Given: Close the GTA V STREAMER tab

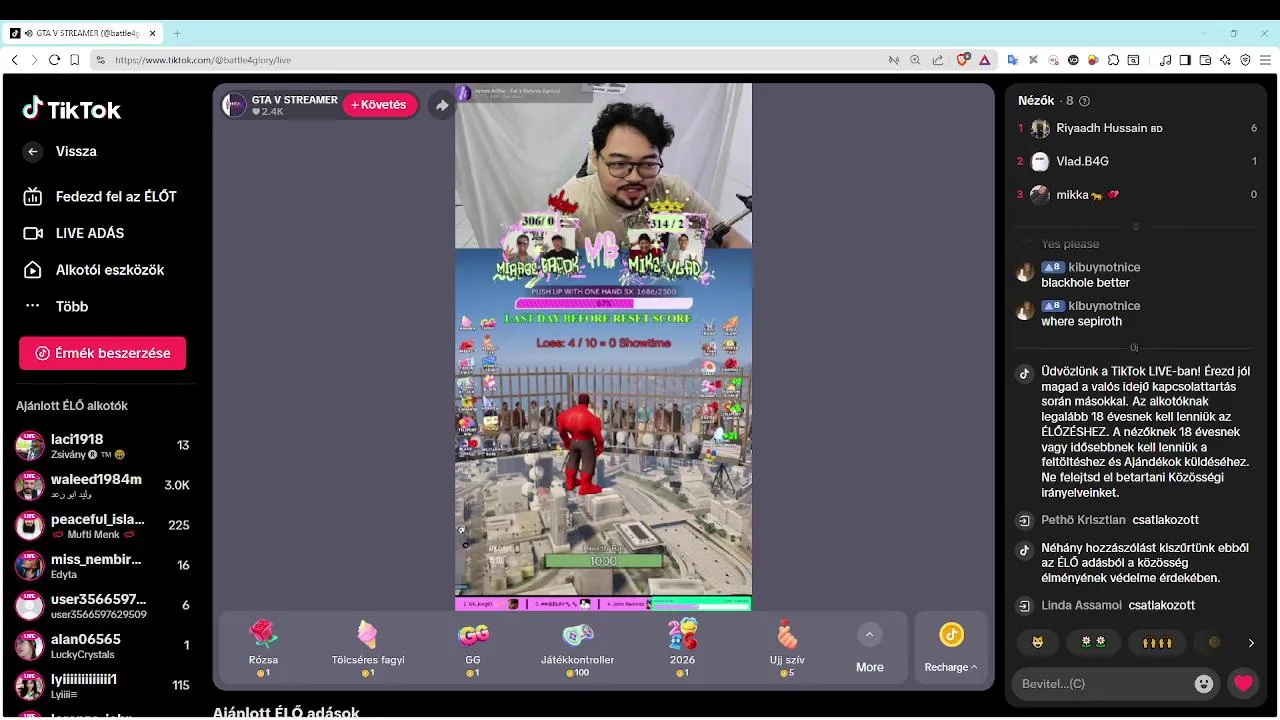Looking at the screenshot, I should [x=153, y=33].
